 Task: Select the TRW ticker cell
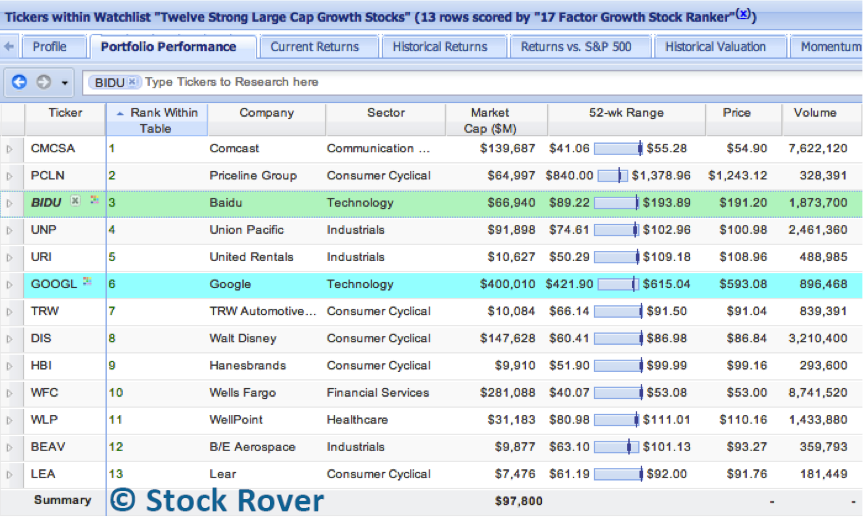pos(65,311)
